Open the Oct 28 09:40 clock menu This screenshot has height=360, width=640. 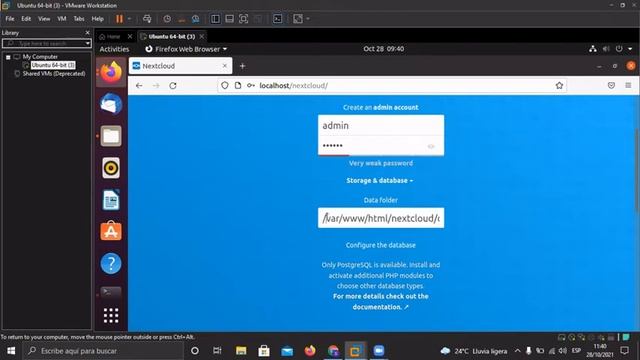(x=384, y=49)
